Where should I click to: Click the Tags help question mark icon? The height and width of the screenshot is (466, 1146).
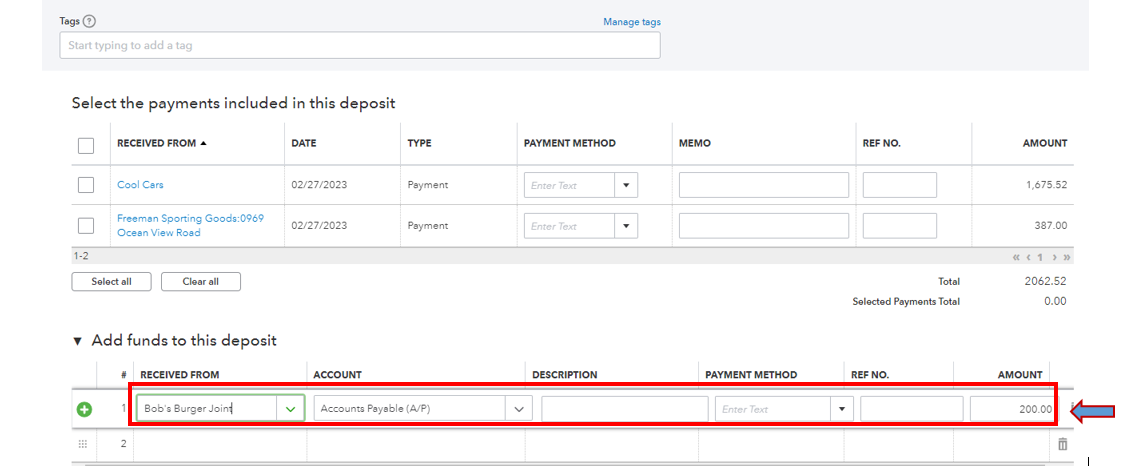coord(90,21)
